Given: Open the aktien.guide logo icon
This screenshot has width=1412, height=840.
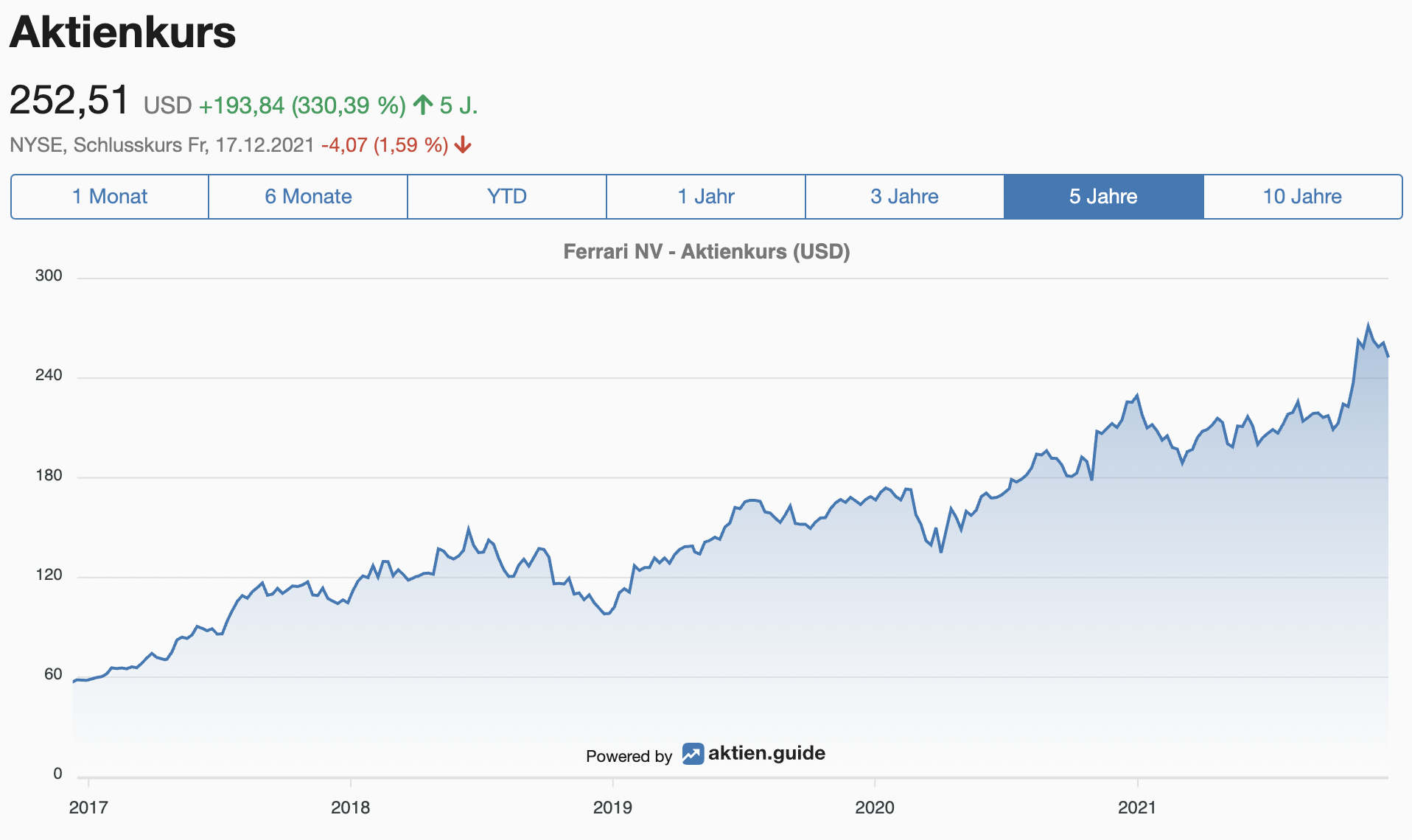Looking at the screenshot, I should [693, 754].
